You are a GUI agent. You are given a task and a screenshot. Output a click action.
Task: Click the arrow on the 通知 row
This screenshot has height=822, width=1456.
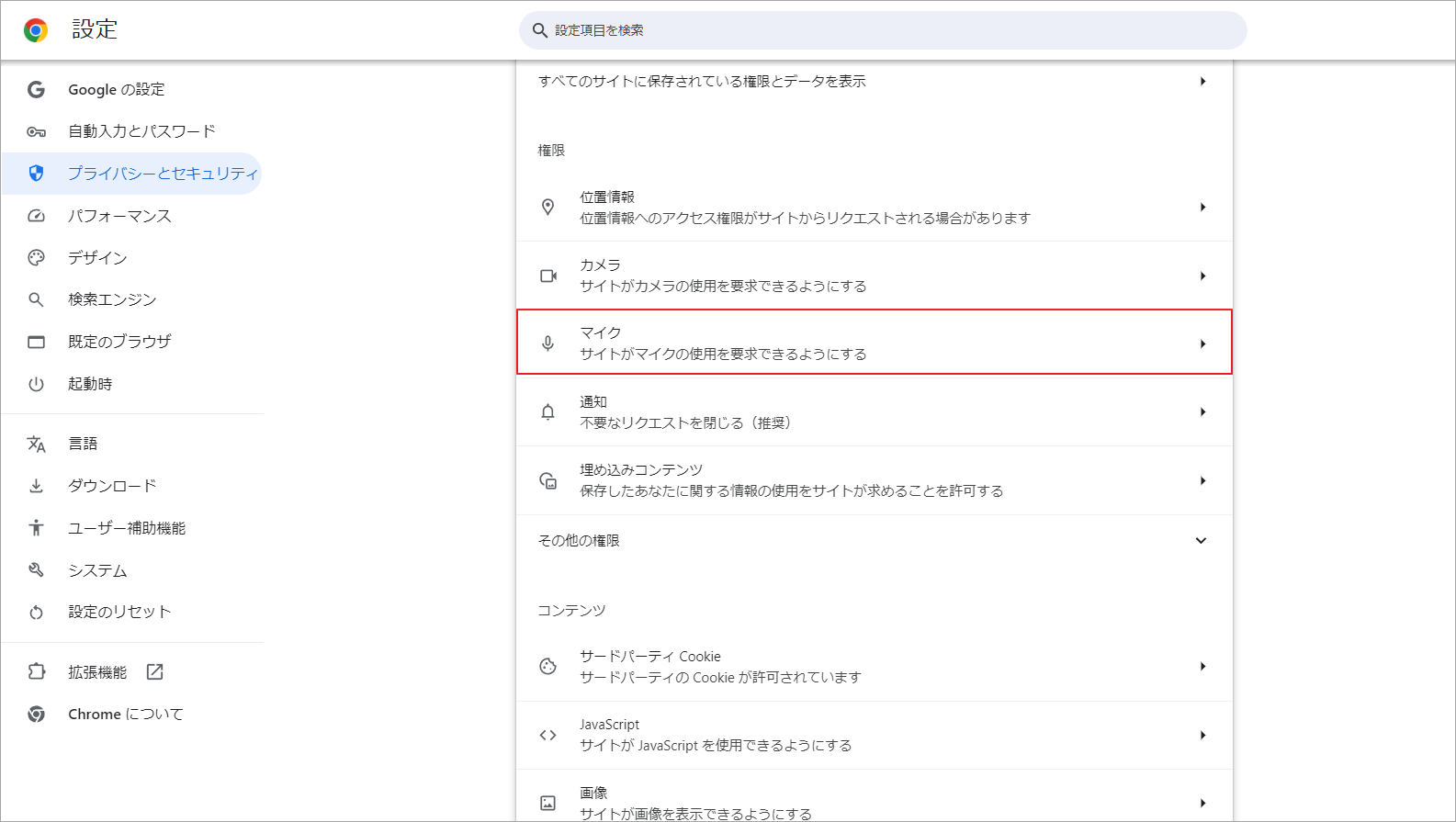(1202, 412)
